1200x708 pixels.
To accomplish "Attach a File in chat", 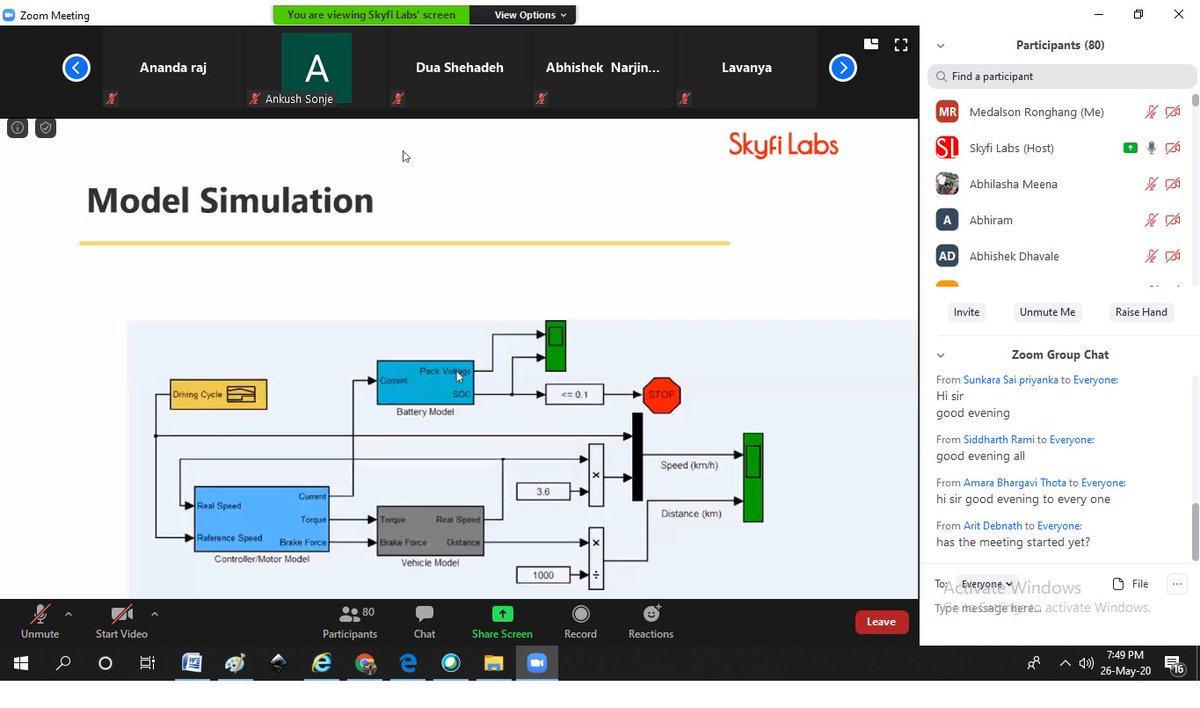I will (x=1131, y=584).
